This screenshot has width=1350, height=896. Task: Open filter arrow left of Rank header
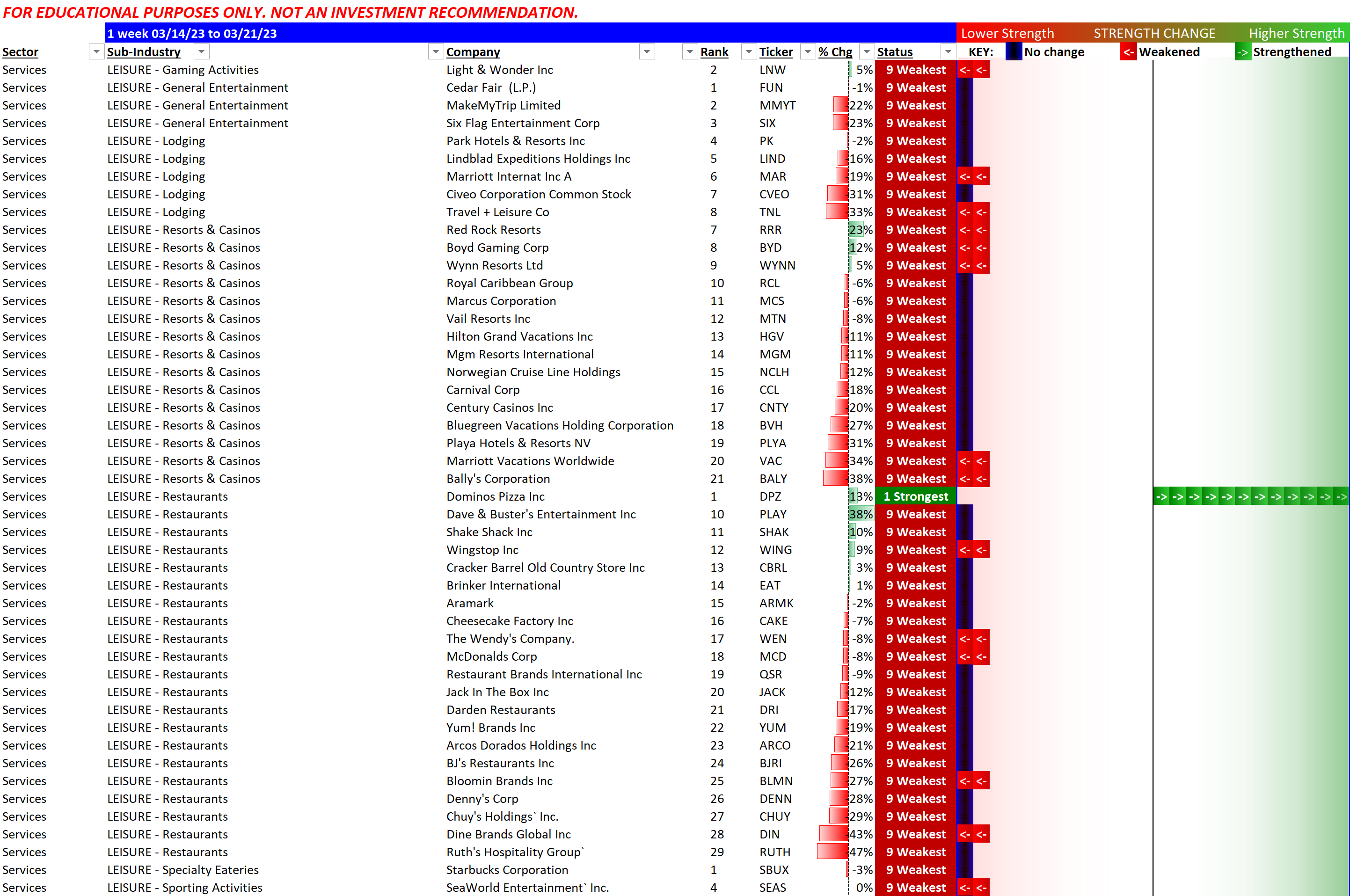(x=690, y=52)
